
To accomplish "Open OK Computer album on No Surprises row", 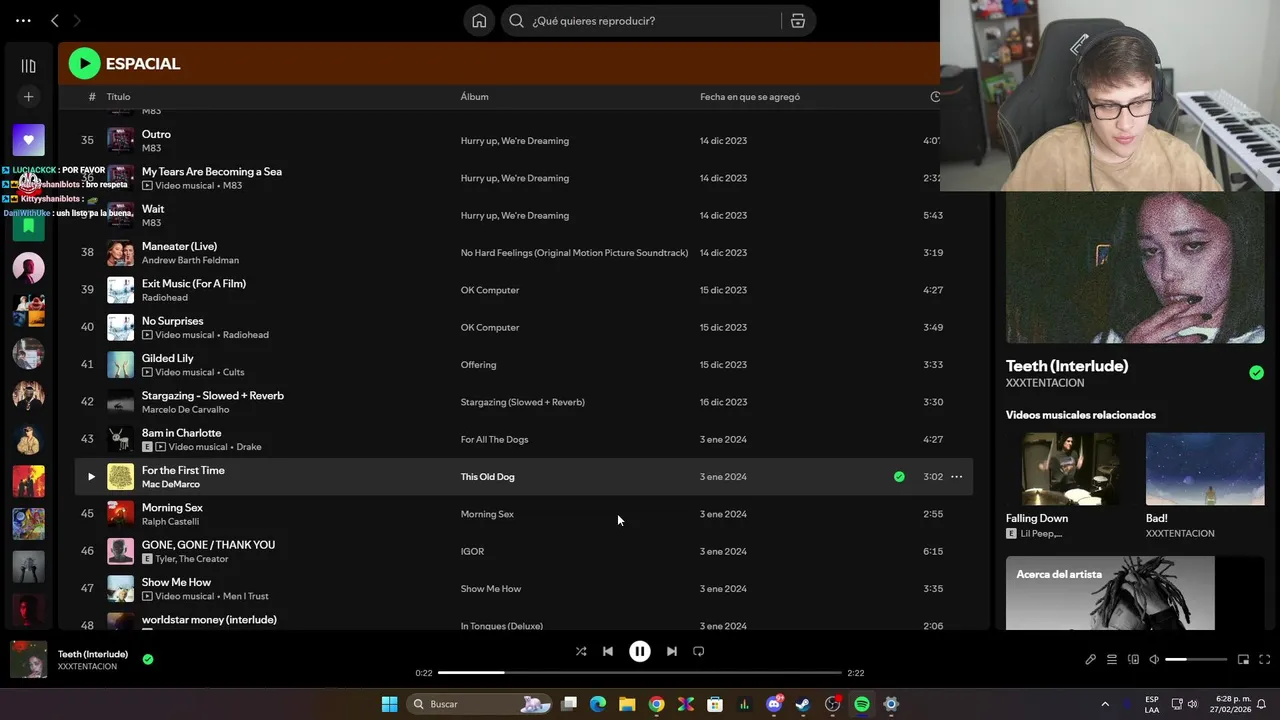I will coord(490,327).
